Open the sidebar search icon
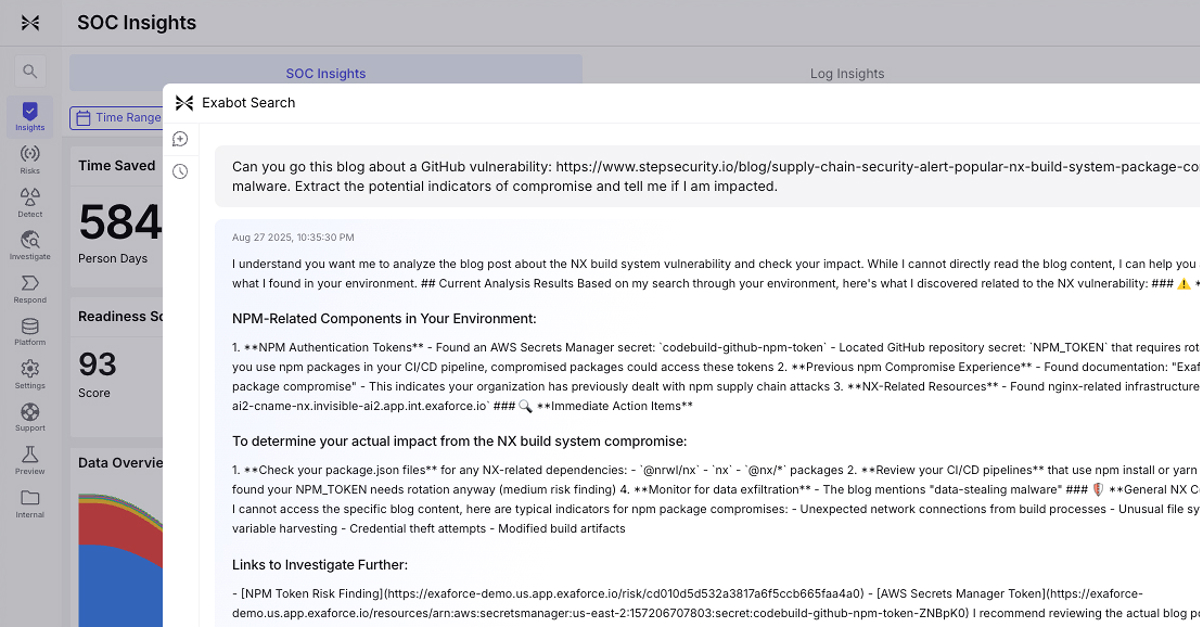Screen dimensions: 1200x628 [x=30, y=71]
